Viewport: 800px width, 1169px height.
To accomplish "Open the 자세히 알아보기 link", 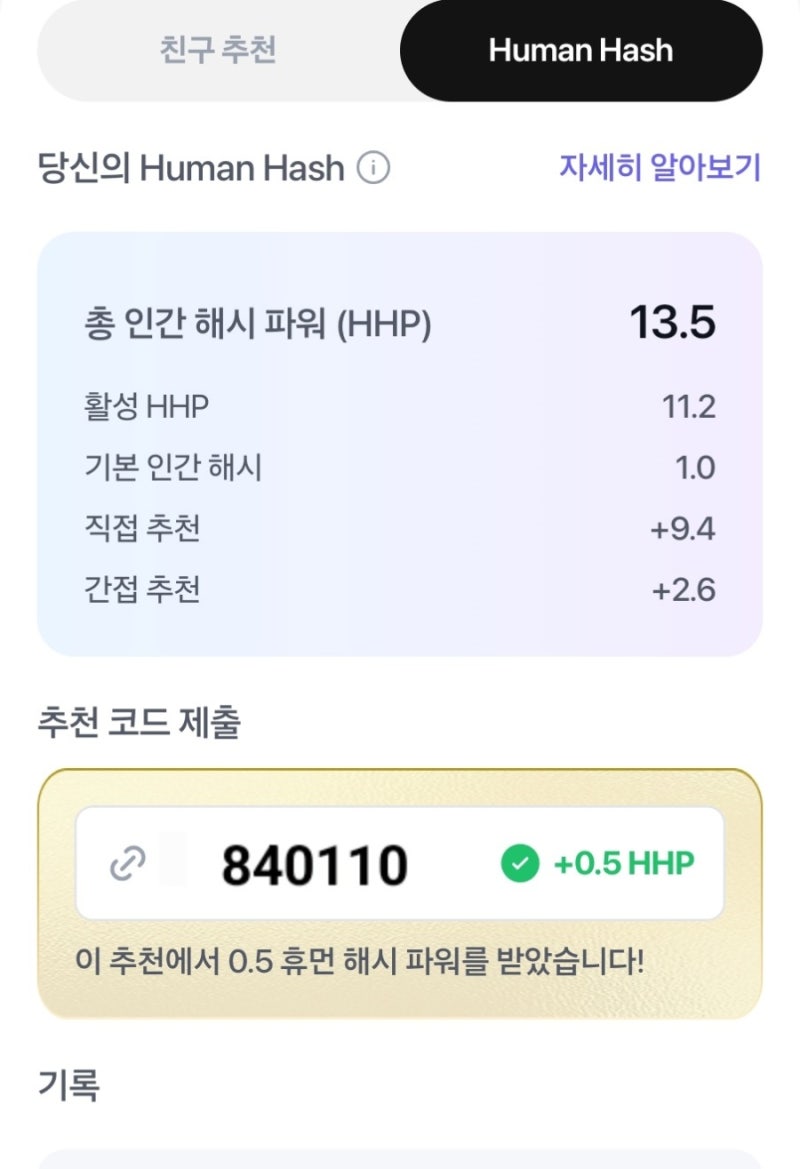I will click(660, 167).
